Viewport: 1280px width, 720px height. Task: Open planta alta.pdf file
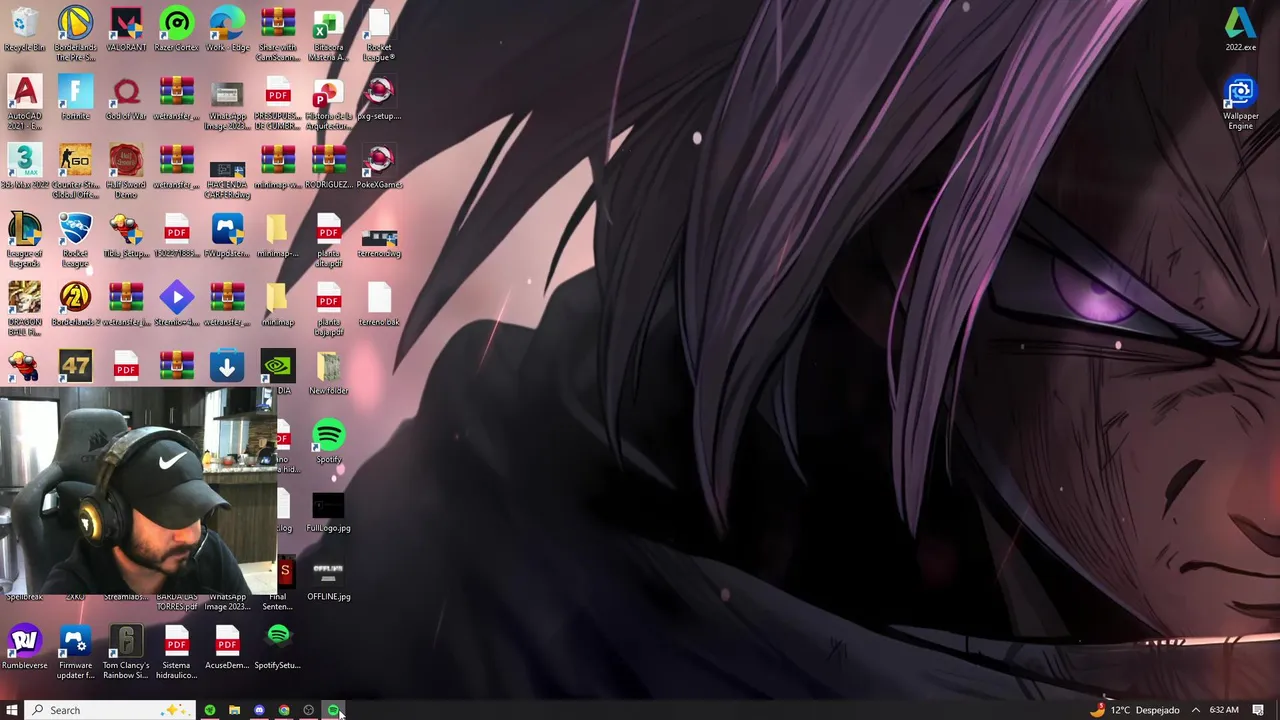coord(328,240)
